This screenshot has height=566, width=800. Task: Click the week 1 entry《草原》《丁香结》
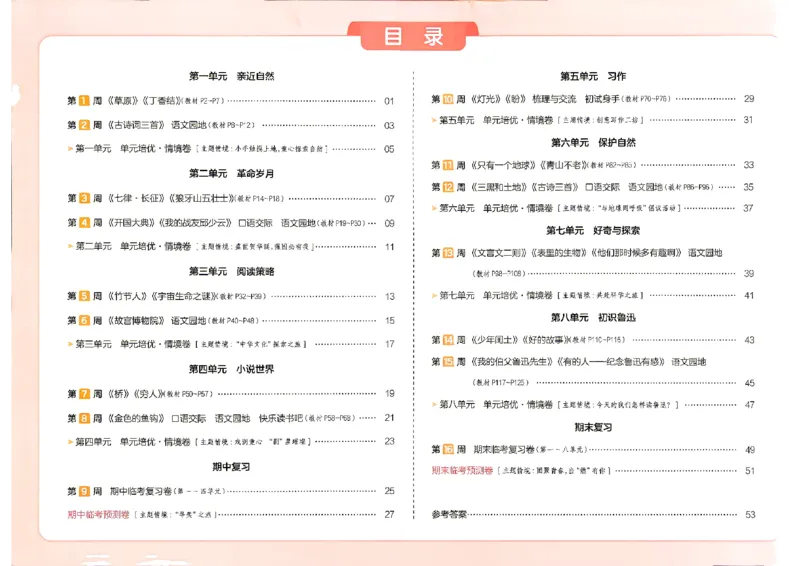pyautogui.click(x=231, y=101)
